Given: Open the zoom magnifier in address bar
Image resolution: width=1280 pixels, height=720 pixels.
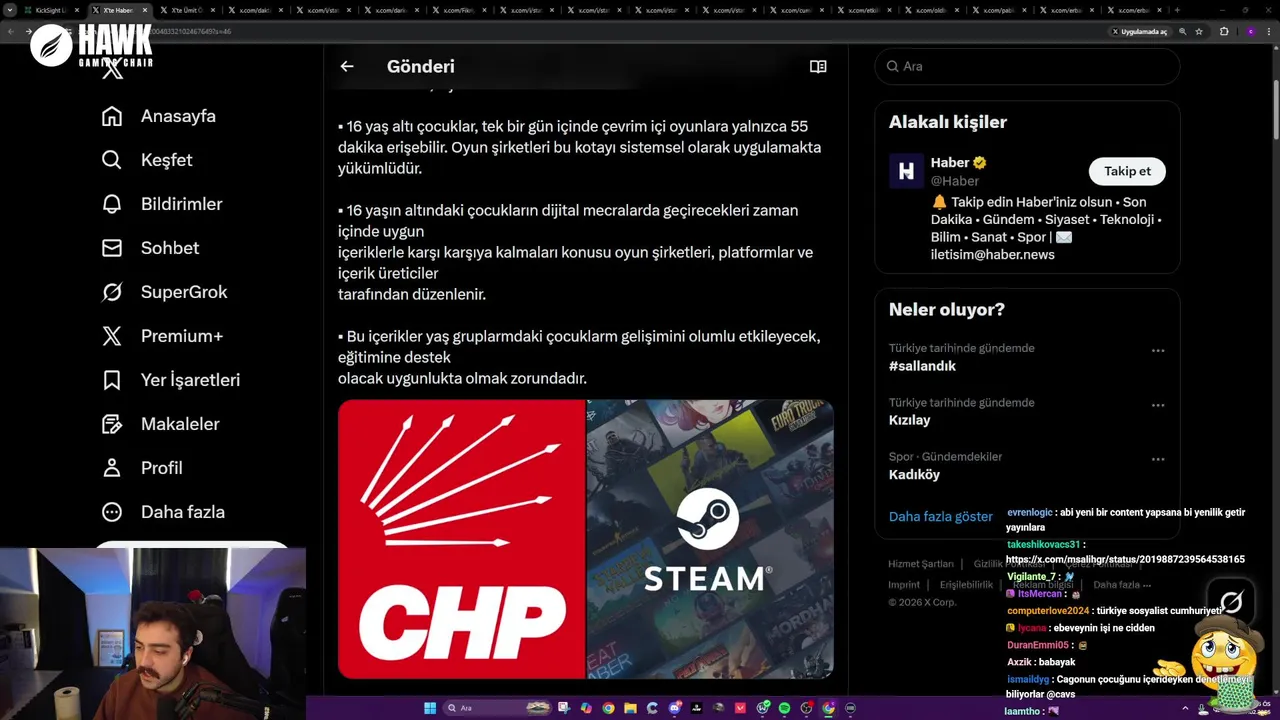Looking at the screenshot, I should click(1183, 31).
